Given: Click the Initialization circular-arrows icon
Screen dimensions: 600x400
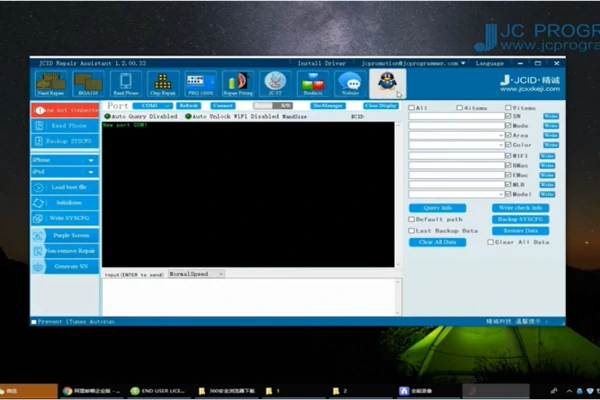Looking at the screenshot, I should [39, 203].
